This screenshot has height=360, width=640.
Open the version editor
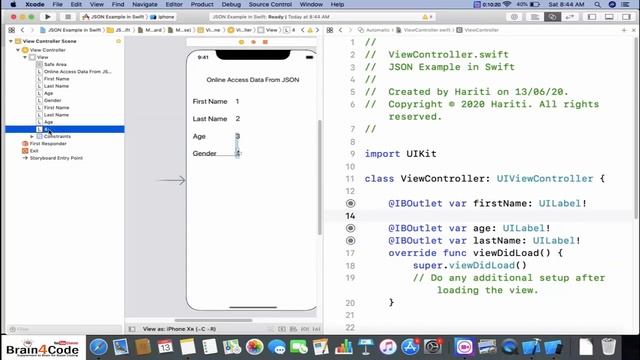click(x=569, y=17)
